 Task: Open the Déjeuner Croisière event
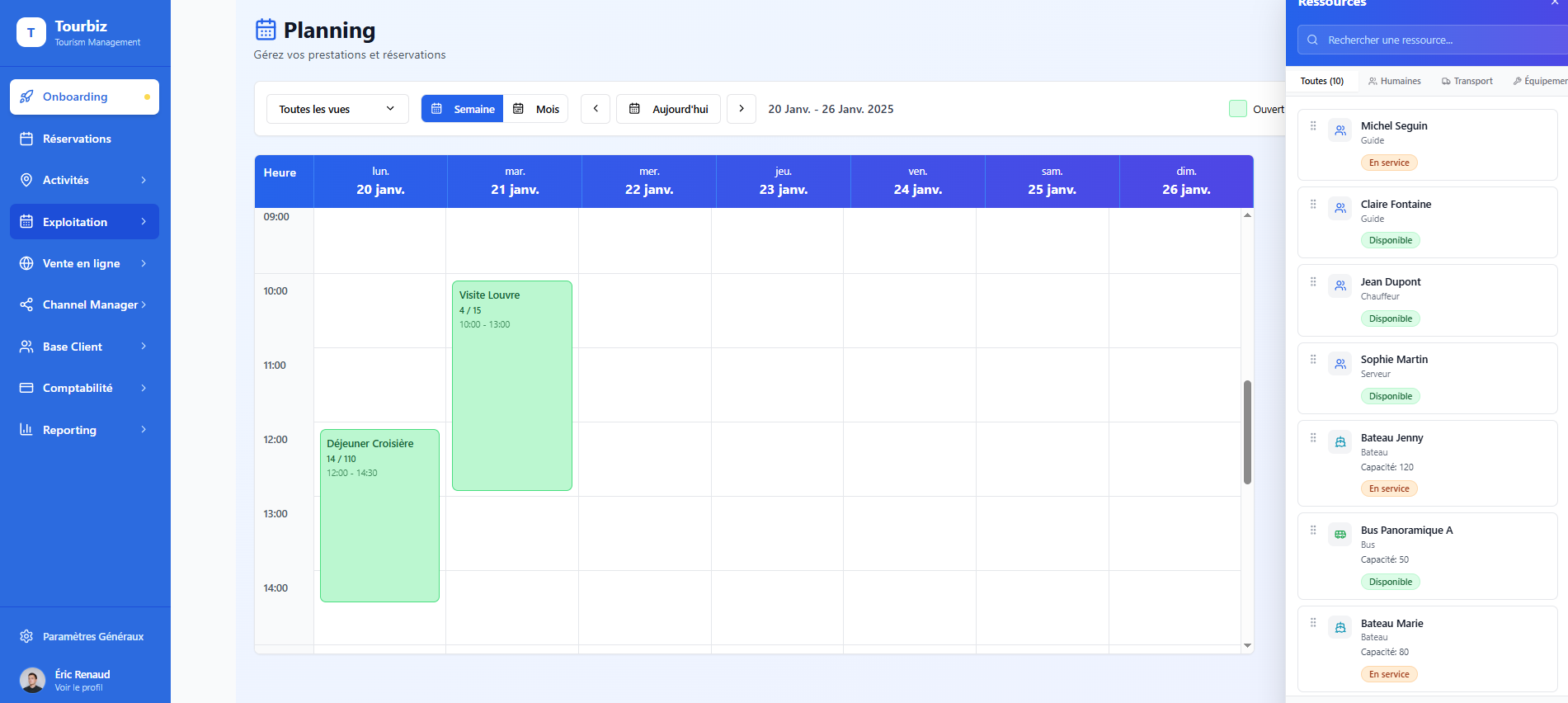379,515
